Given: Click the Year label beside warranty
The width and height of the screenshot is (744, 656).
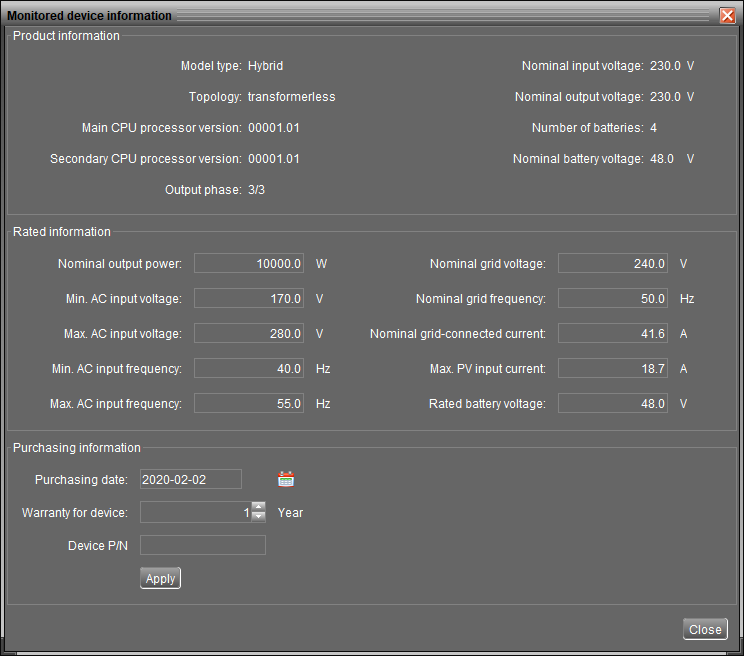Looking at the screenshot, I should click(x=290, y=513).
